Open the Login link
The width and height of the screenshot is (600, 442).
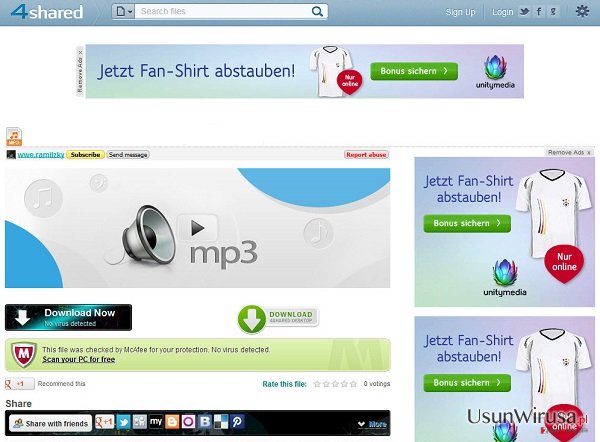[x=502, y=12]
